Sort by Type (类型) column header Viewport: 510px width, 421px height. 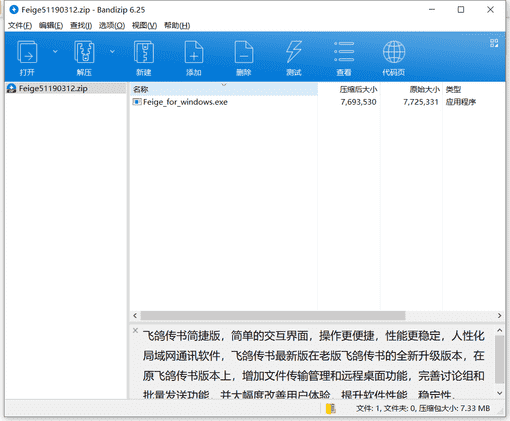coord(473,89)
